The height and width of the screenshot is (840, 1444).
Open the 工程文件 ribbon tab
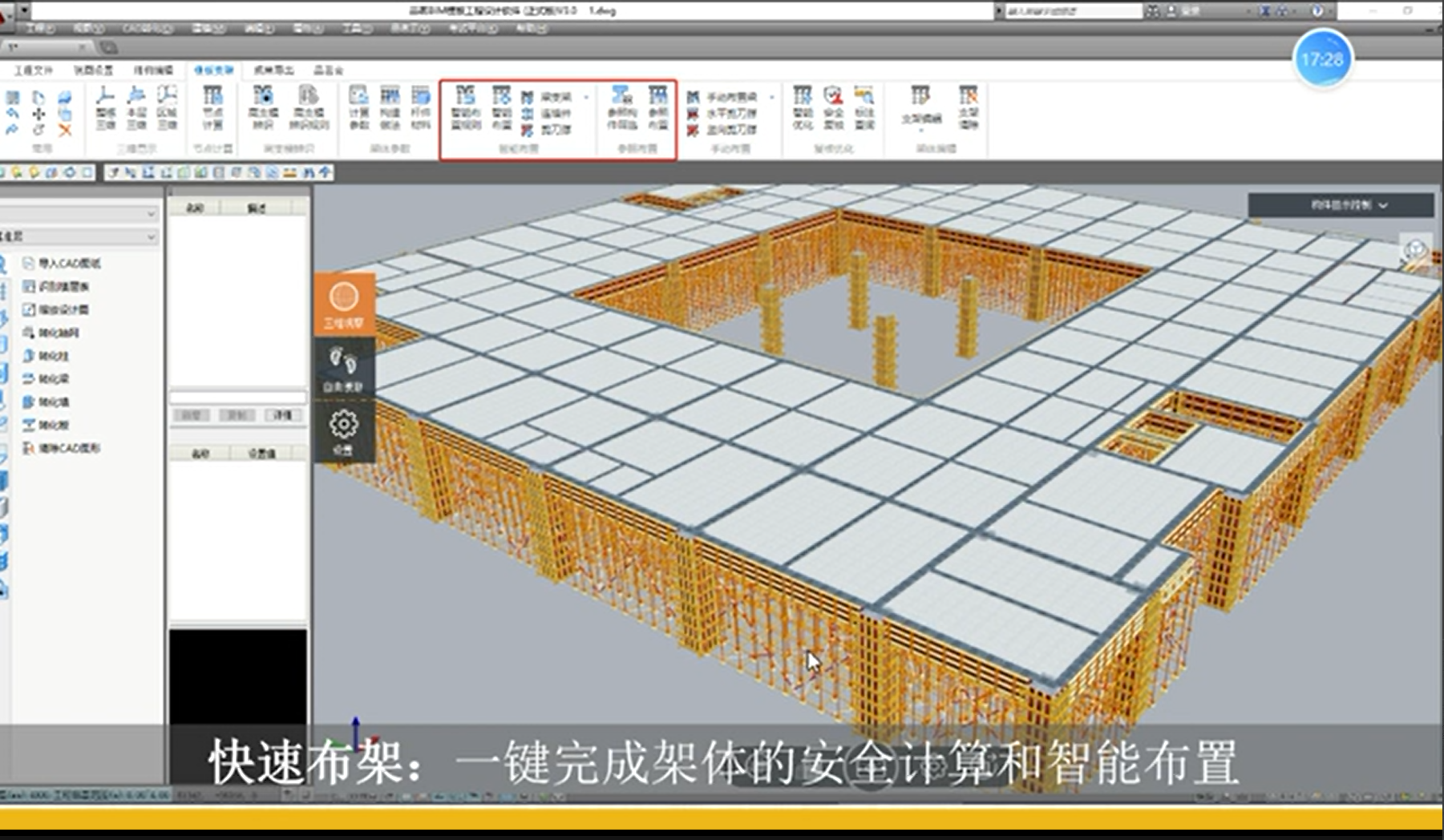pyautogui.click(x=34, y=71)
